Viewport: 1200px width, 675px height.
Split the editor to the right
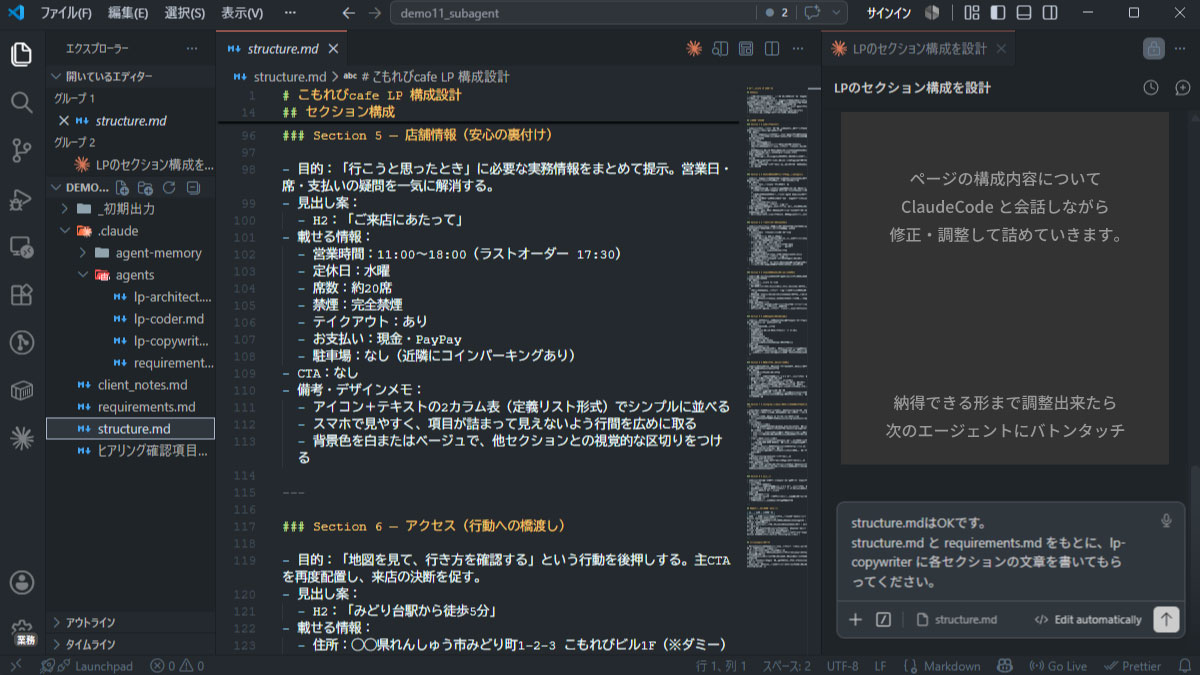772,48
